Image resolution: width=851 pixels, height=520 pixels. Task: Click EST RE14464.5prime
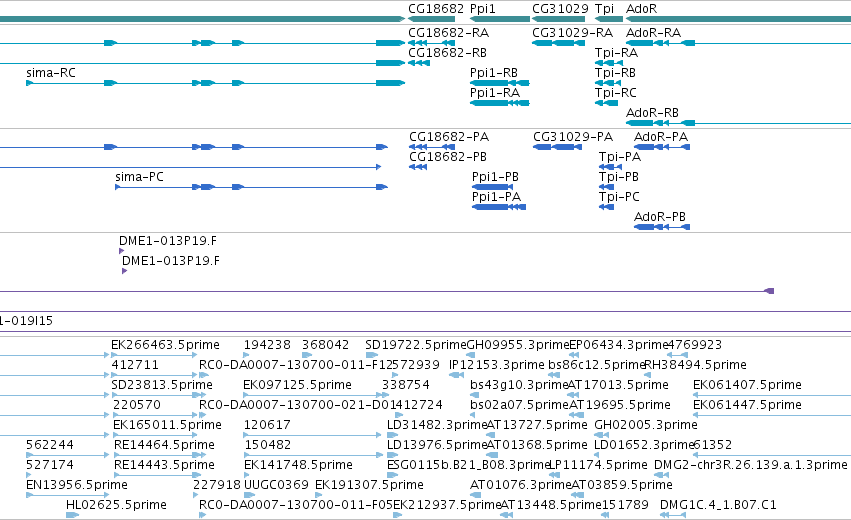[x=164, y=445]
